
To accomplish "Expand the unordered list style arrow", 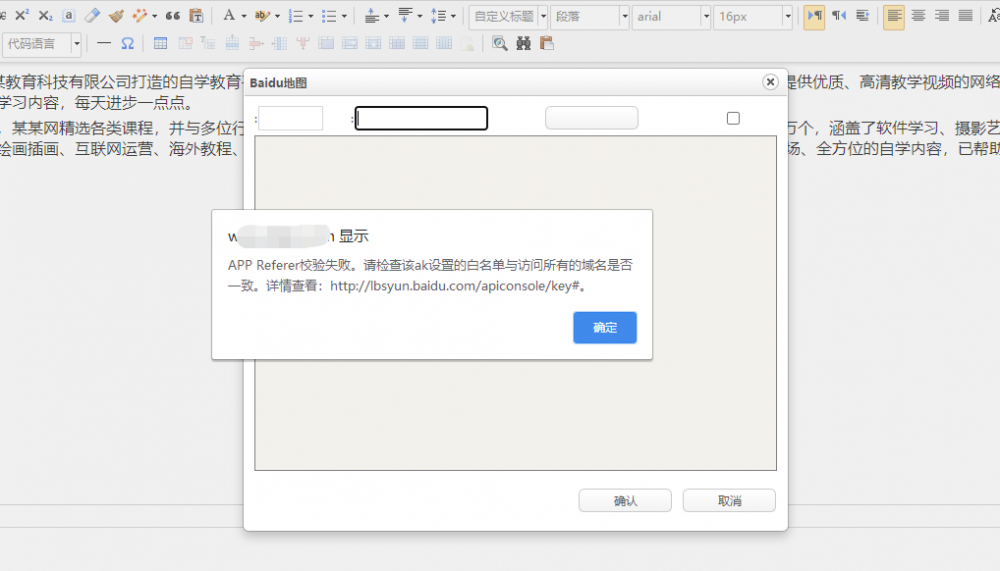I will (344, 16).
